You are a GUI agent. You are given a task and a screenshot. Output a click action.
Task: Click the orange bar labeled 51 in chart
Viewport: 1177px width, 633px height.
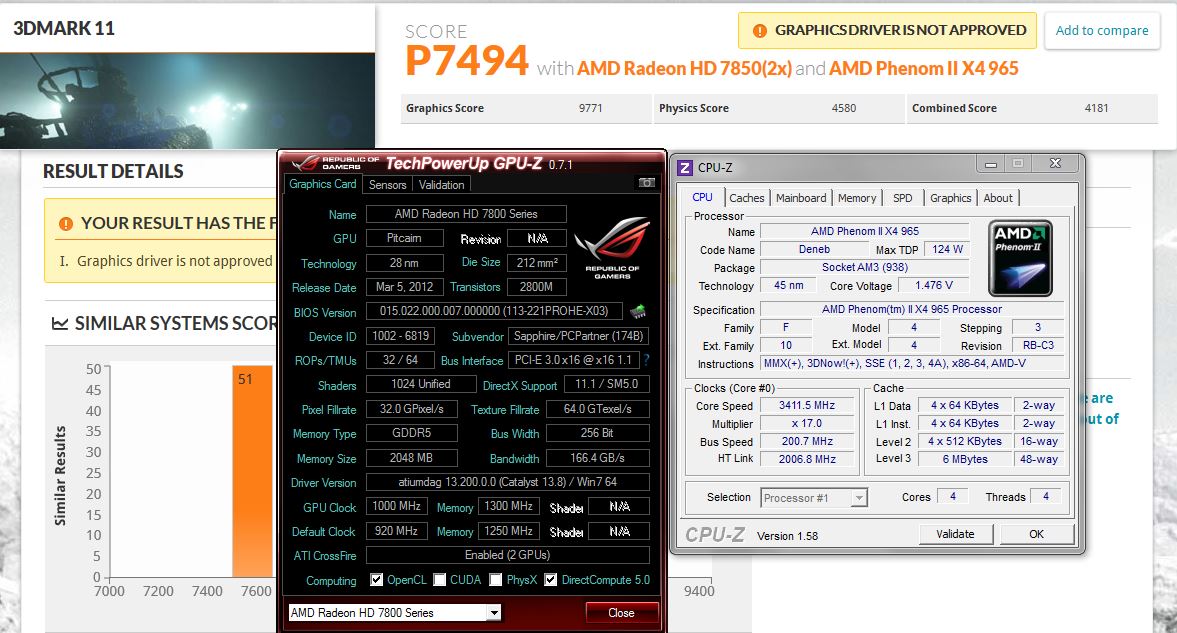pos(252,471)
